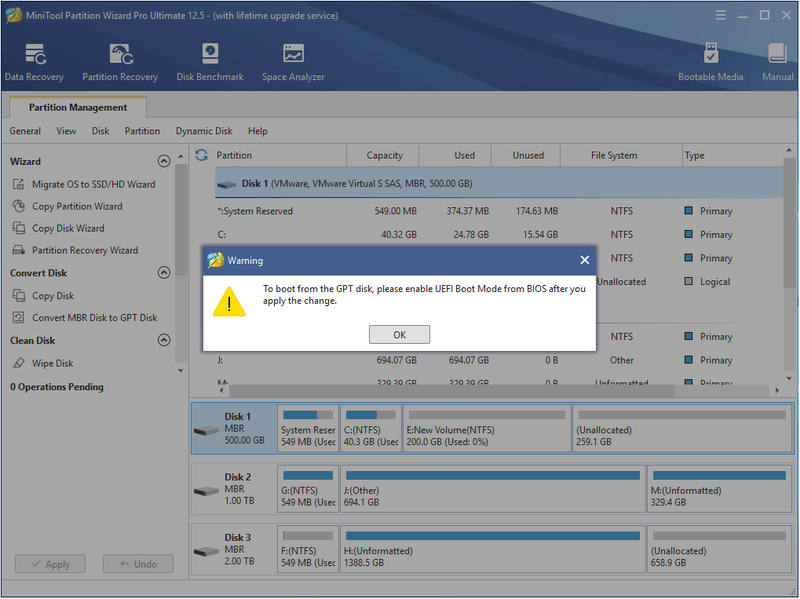
Task: Open Bootable Media builder
Action: pos(710,62)
